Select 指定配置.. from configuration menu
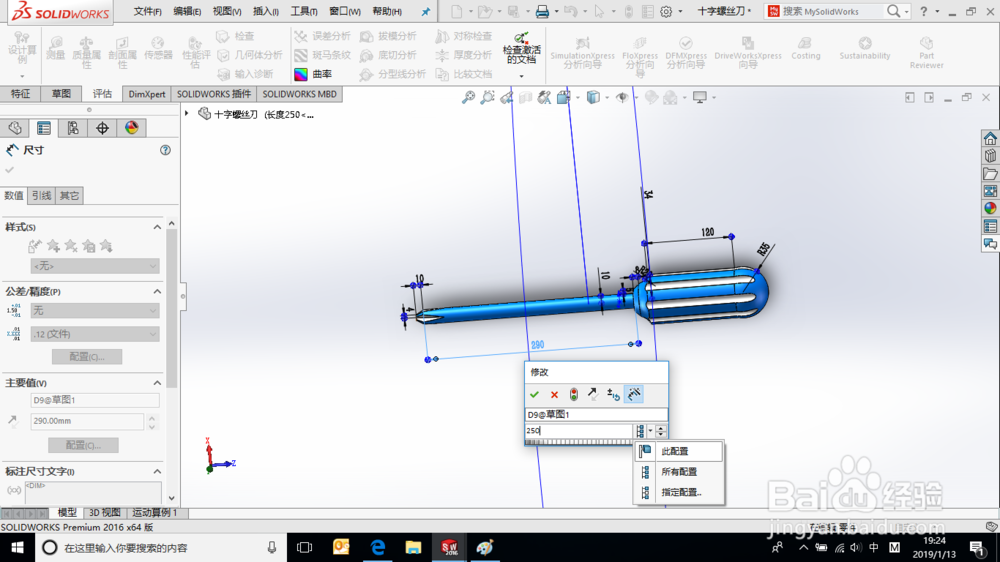The image size is (1000, 562). (x=679, y=492)
